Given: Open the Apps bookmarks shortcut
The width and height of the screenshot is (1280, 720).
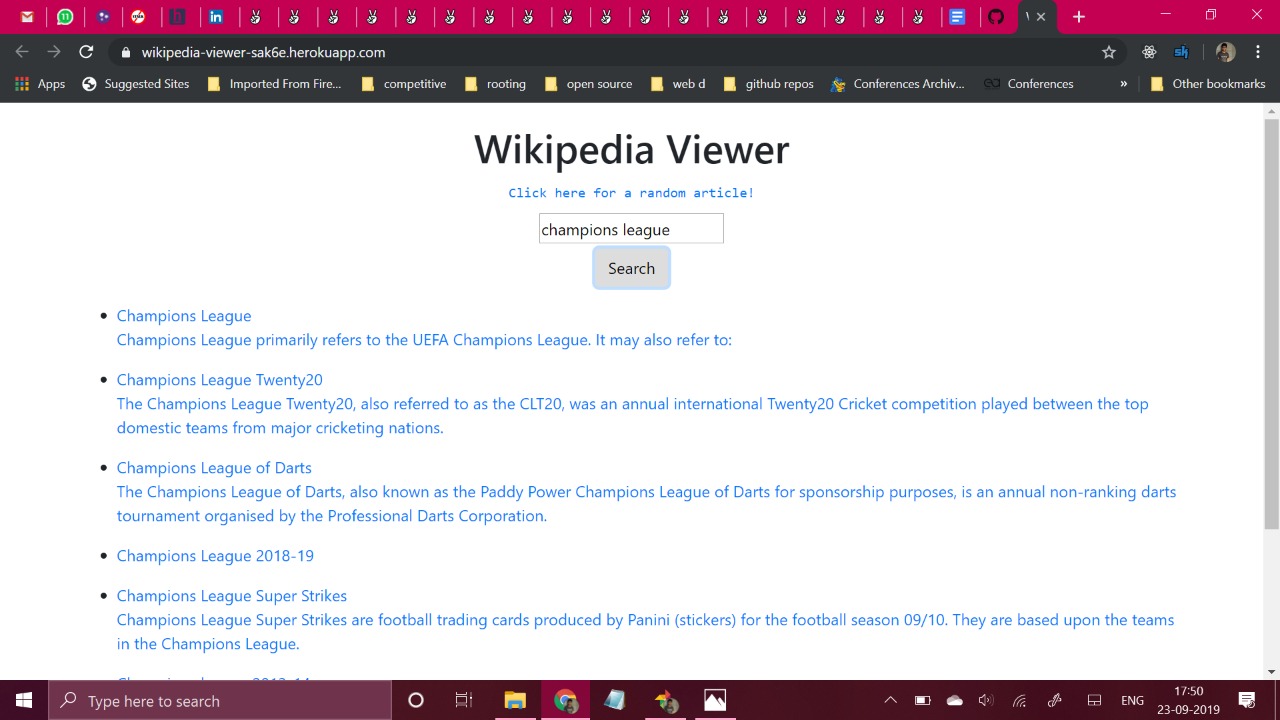Looking at the screenshot, I should [40, 84].
